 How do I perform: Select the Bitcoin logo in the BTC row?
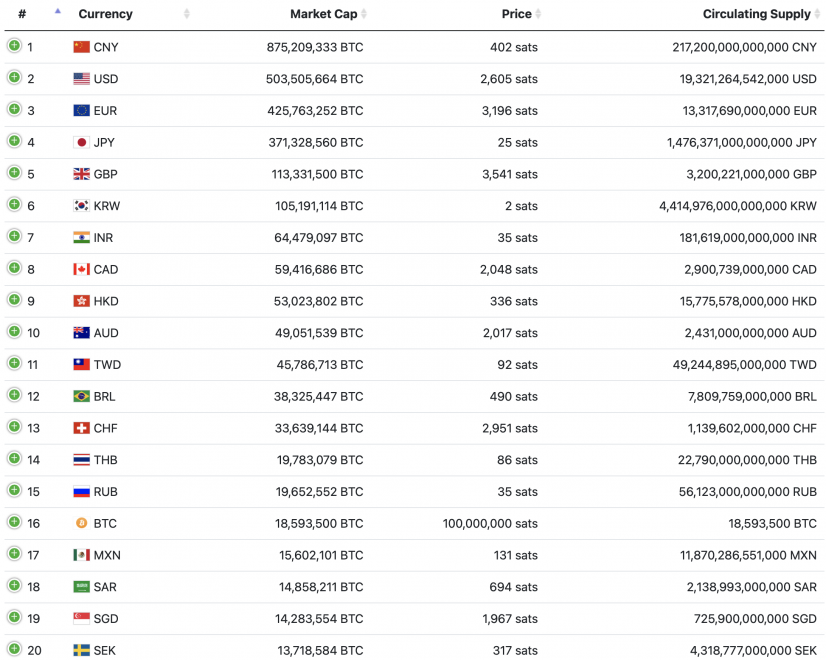pos(80,523)
